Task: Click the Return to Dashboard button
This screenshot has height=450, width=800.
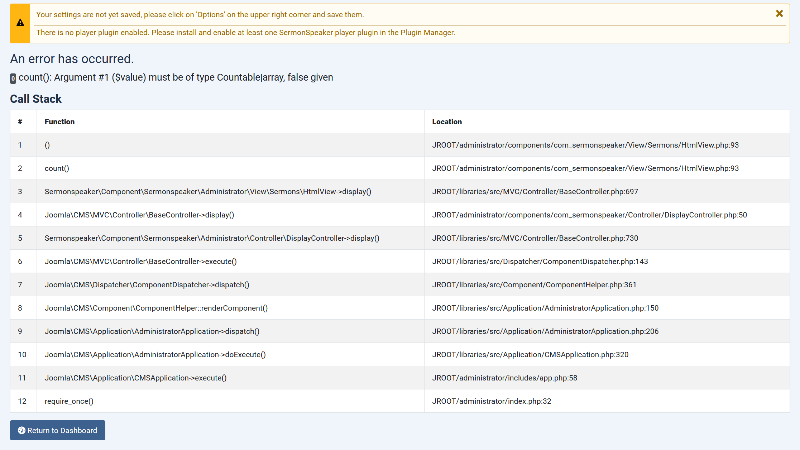Action: click(57, 430)
